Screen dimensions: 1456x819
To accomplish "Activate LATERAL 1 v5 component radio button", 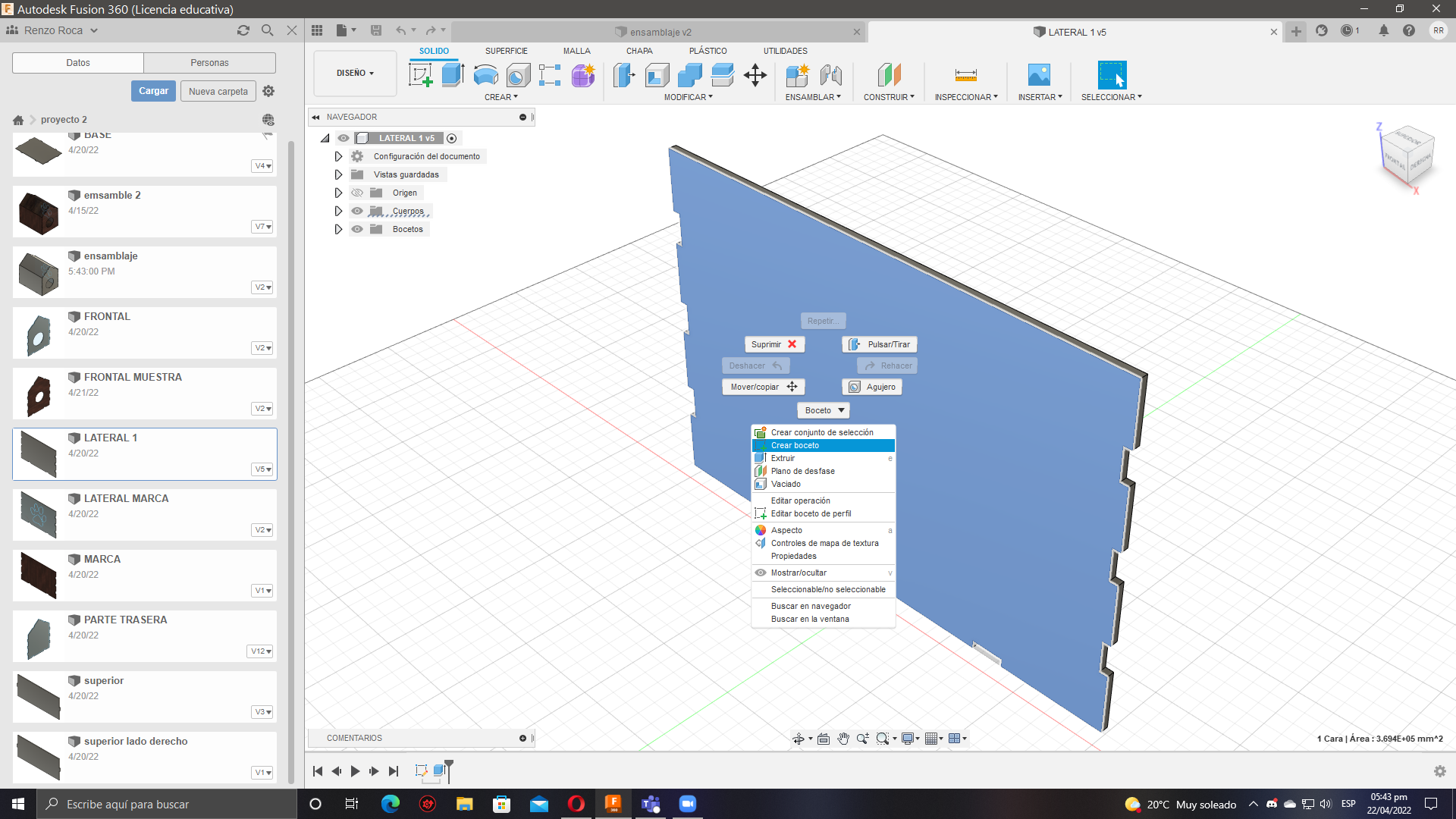I will (452, 138).
